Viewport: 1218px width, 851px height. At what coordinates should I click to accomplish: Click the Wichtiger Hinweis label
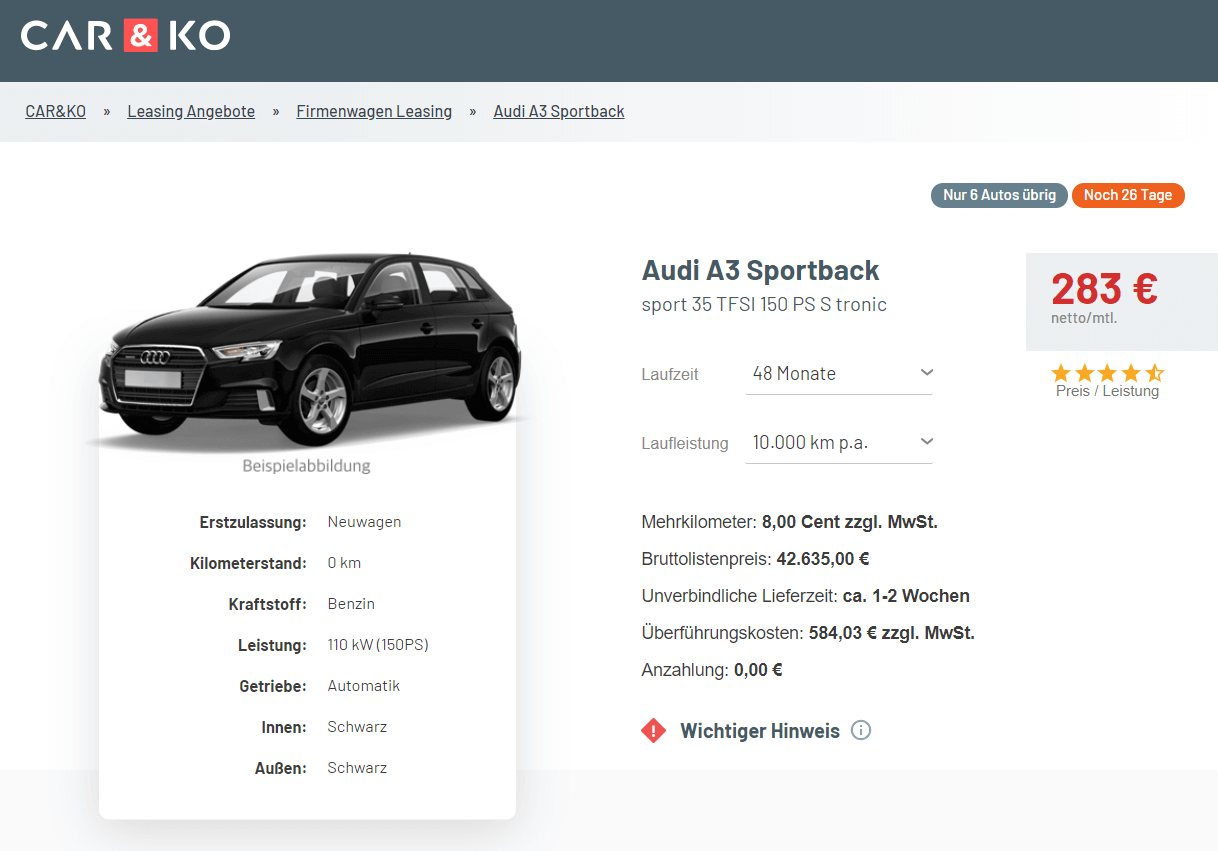pyautogui.click(x=760, y=731)
